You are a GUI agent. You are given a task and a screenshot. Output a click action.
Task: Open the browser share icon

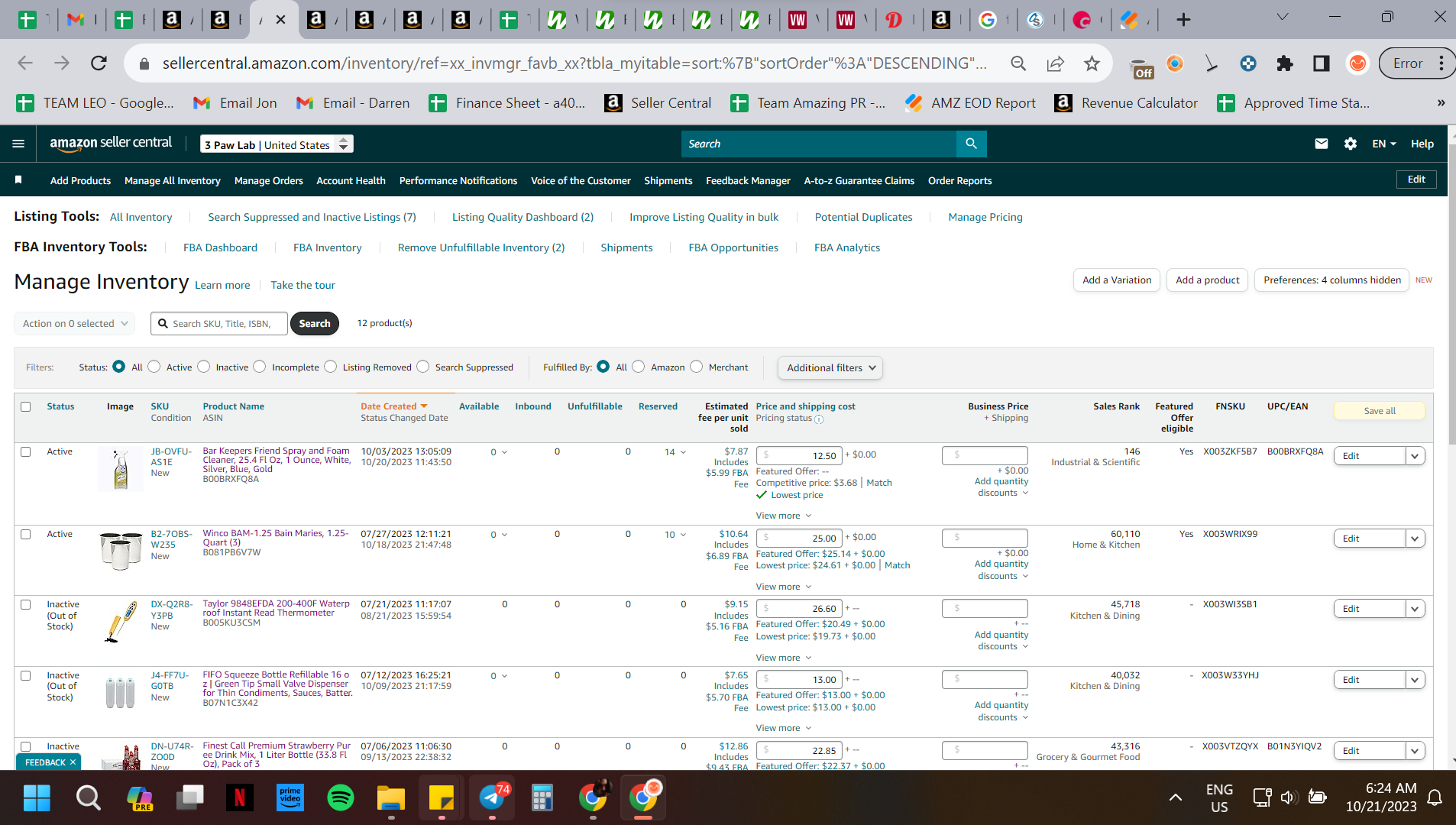[1055, 63]
